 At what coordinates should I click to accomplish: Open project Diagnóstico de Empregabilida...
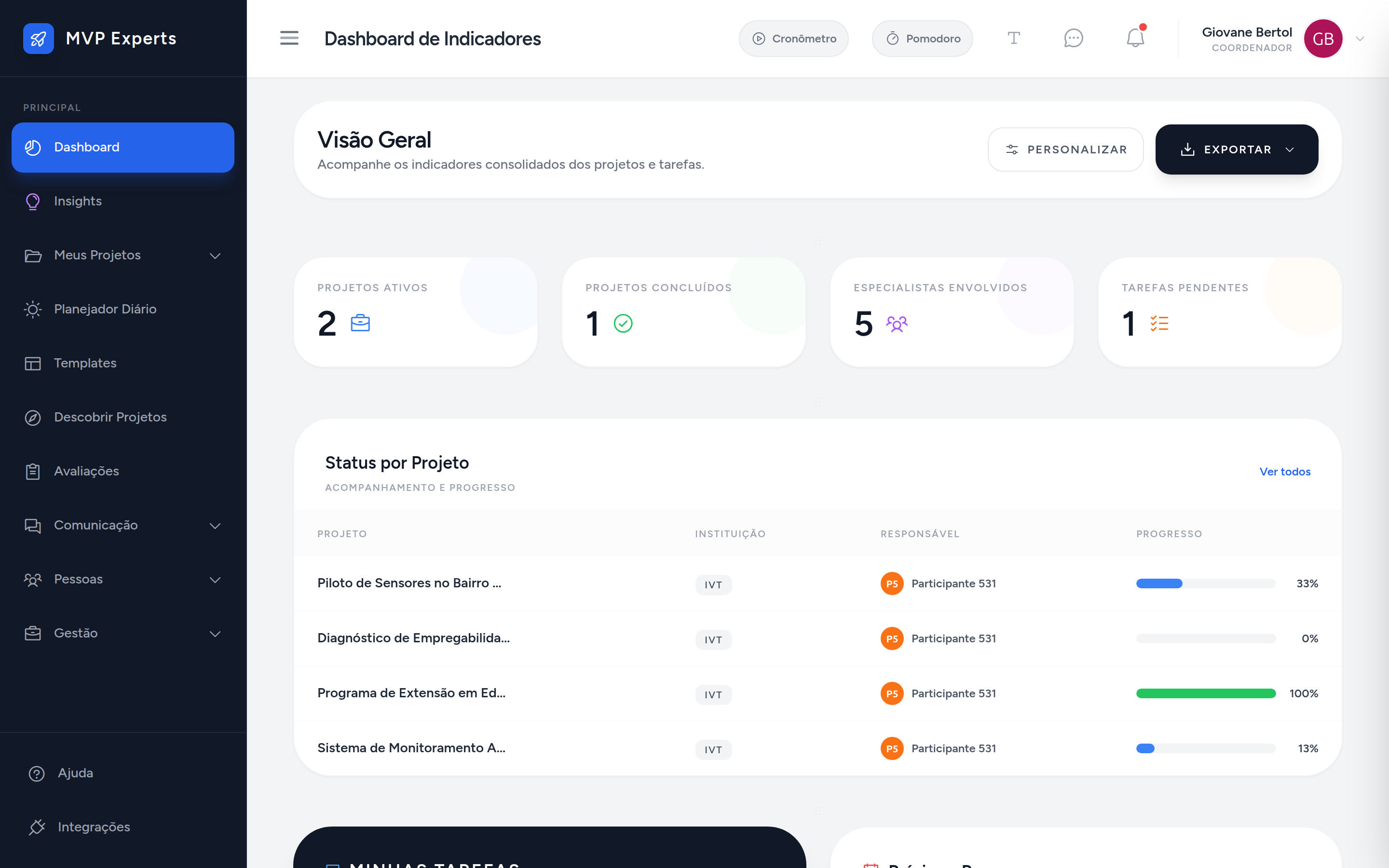coord(413,638)
